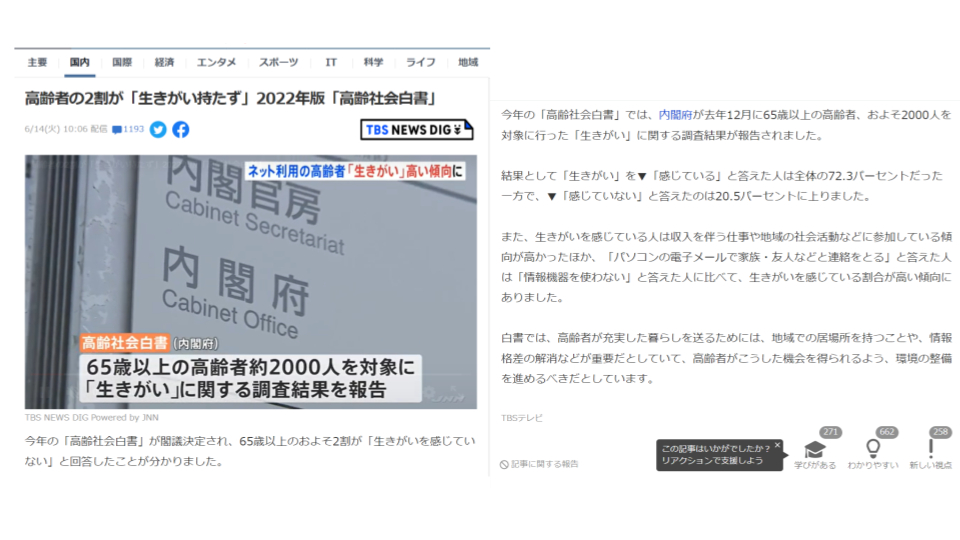Click the TBS NEWS DIG Powered by JNN caption
Screen dimensions: 960x540
[92, 418]
